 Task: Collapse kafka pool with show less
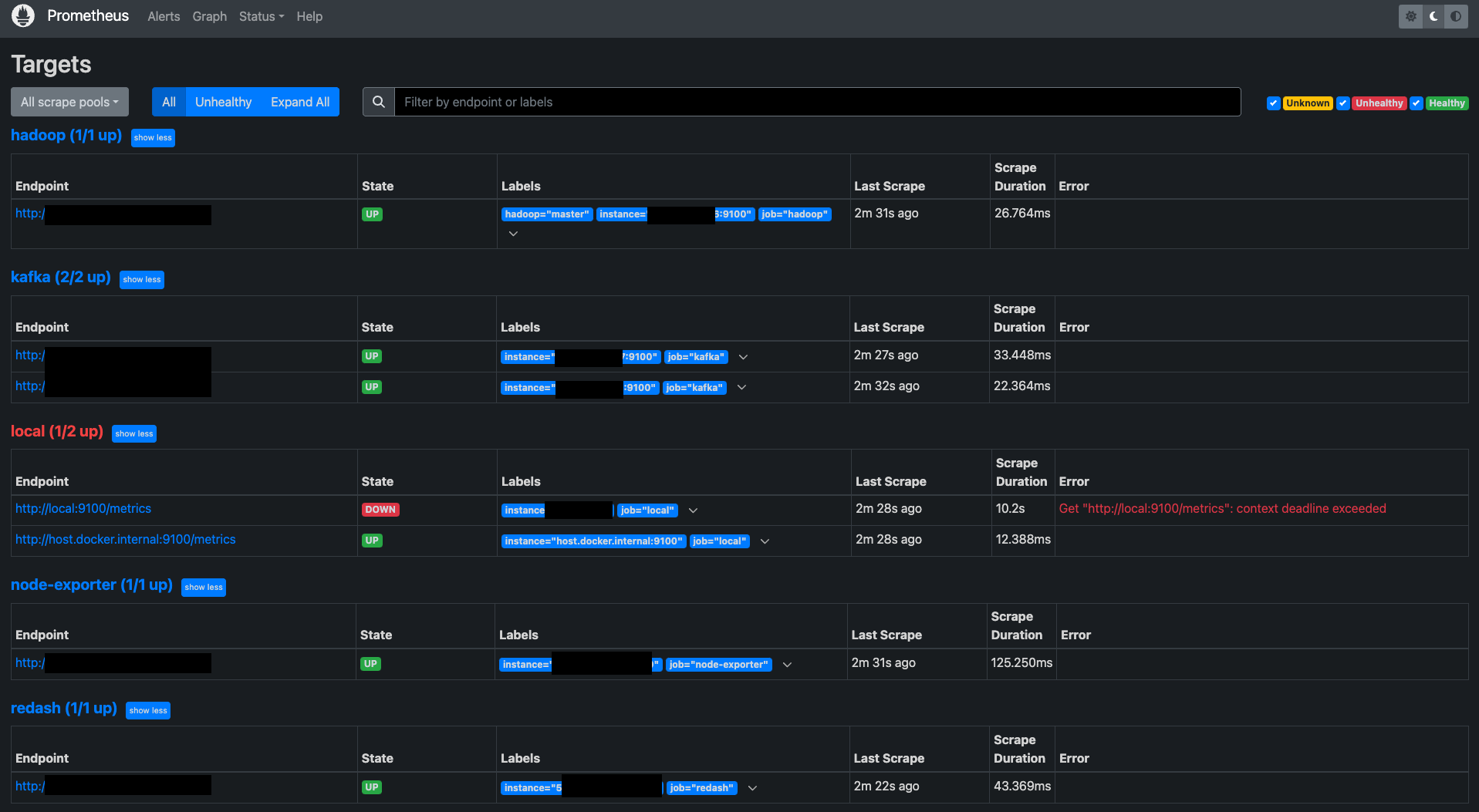pyautogui.click(x=142, y=280)
